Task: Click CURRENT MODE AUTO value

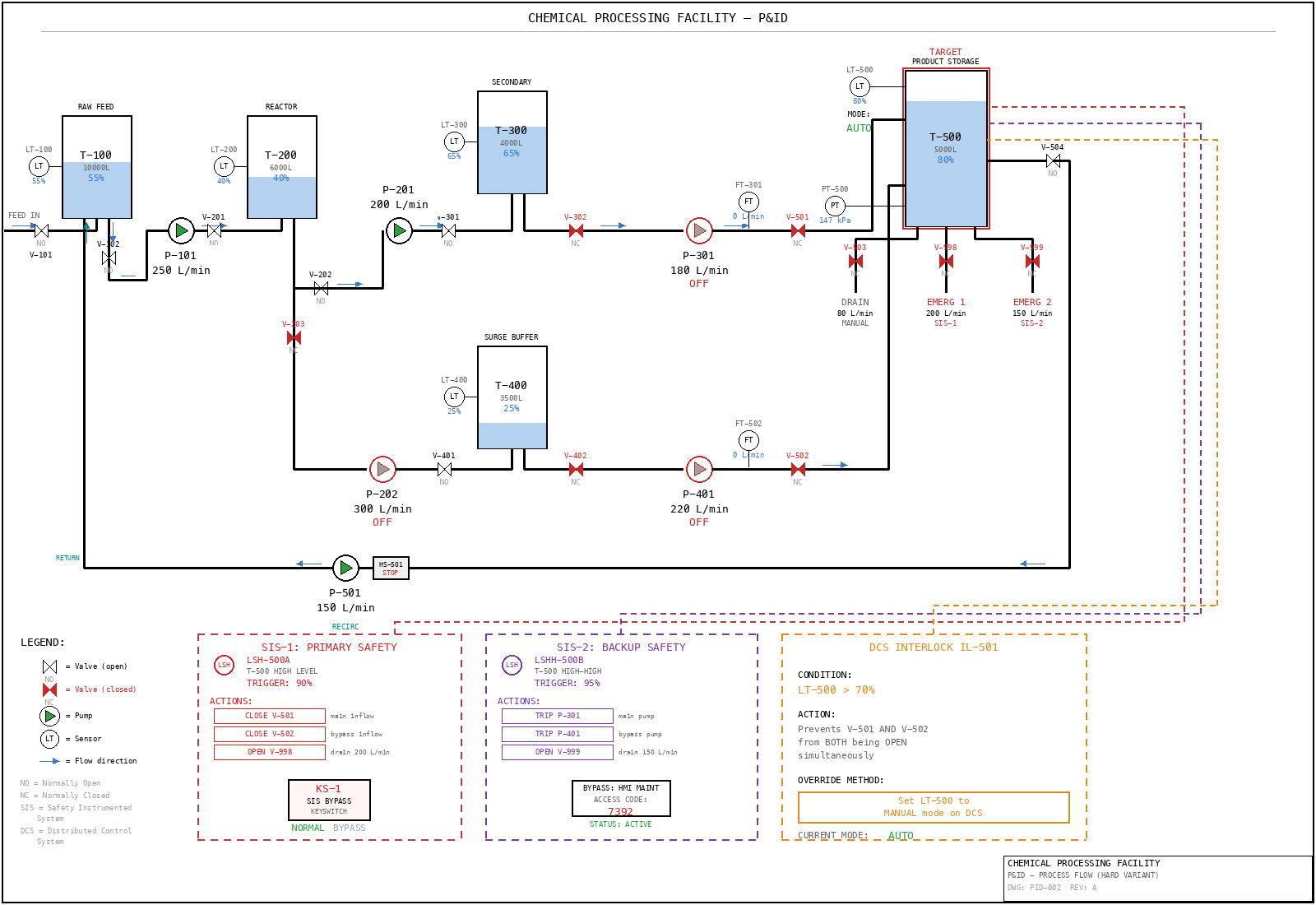Action: [x=901, y=835]
